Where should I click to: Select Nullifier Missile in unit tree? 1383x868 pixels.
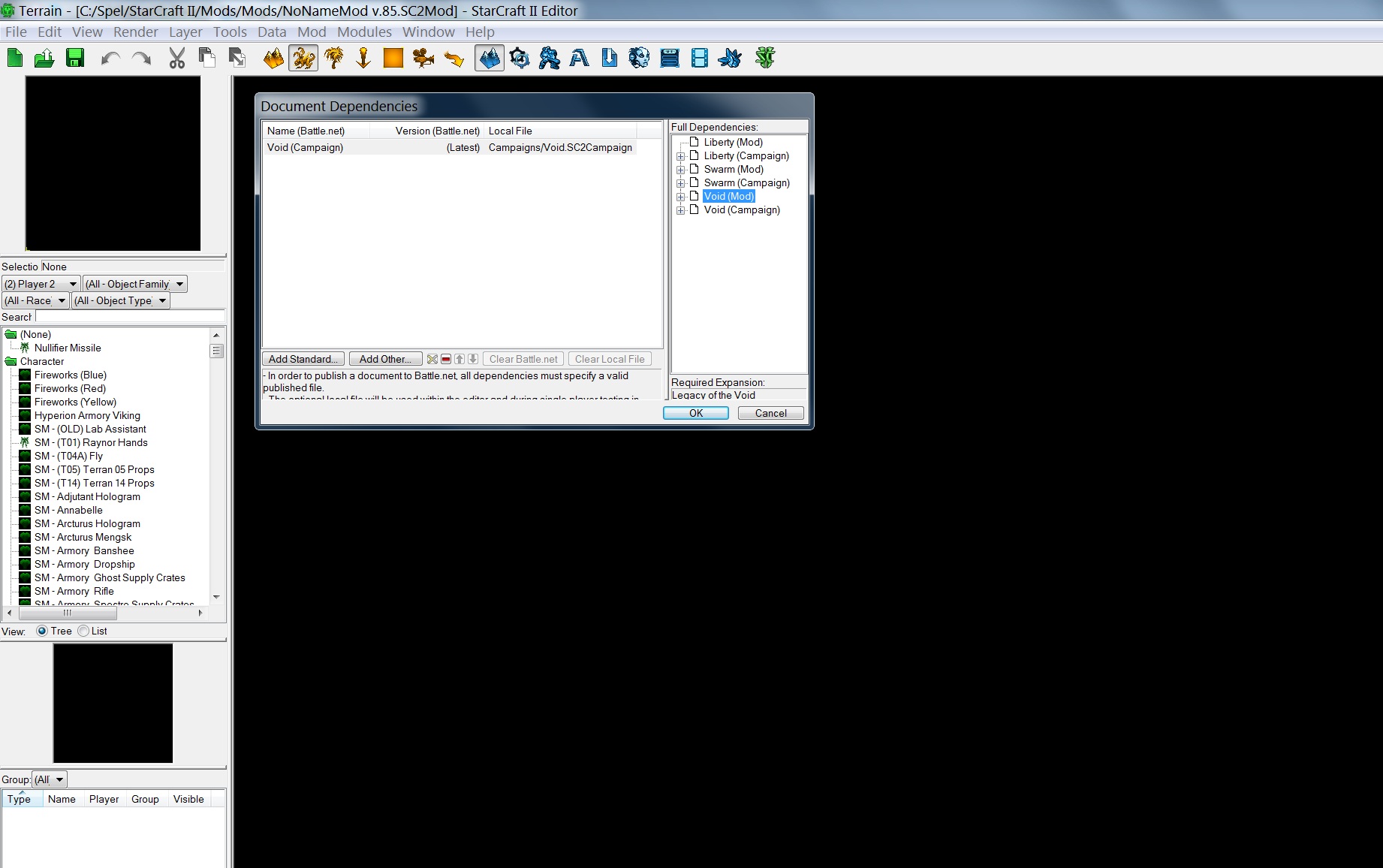(68, 348)
